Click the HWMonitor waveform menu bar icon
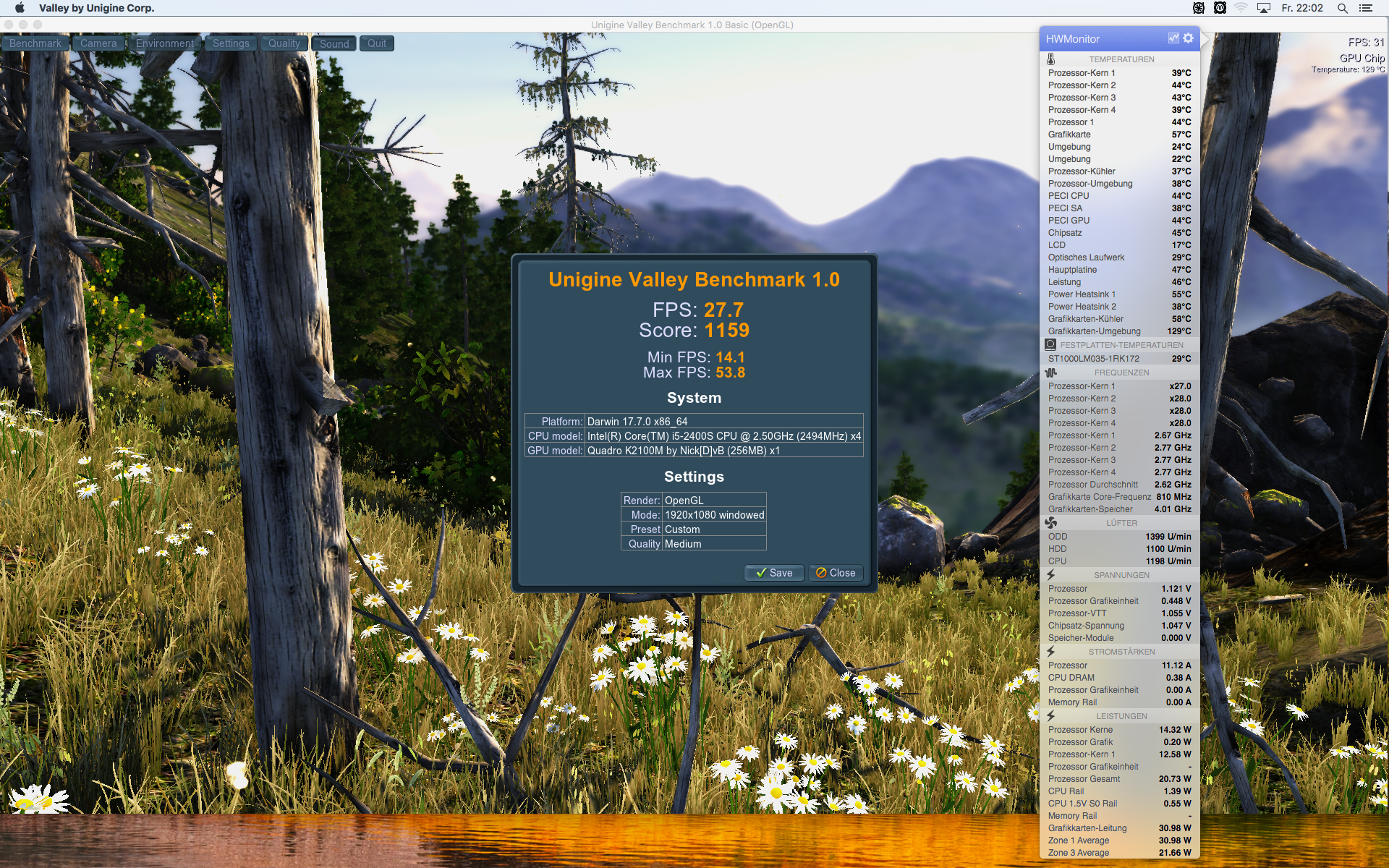Image resolution: width=1389 pixels, height=868 pixels. point(1220,8)
